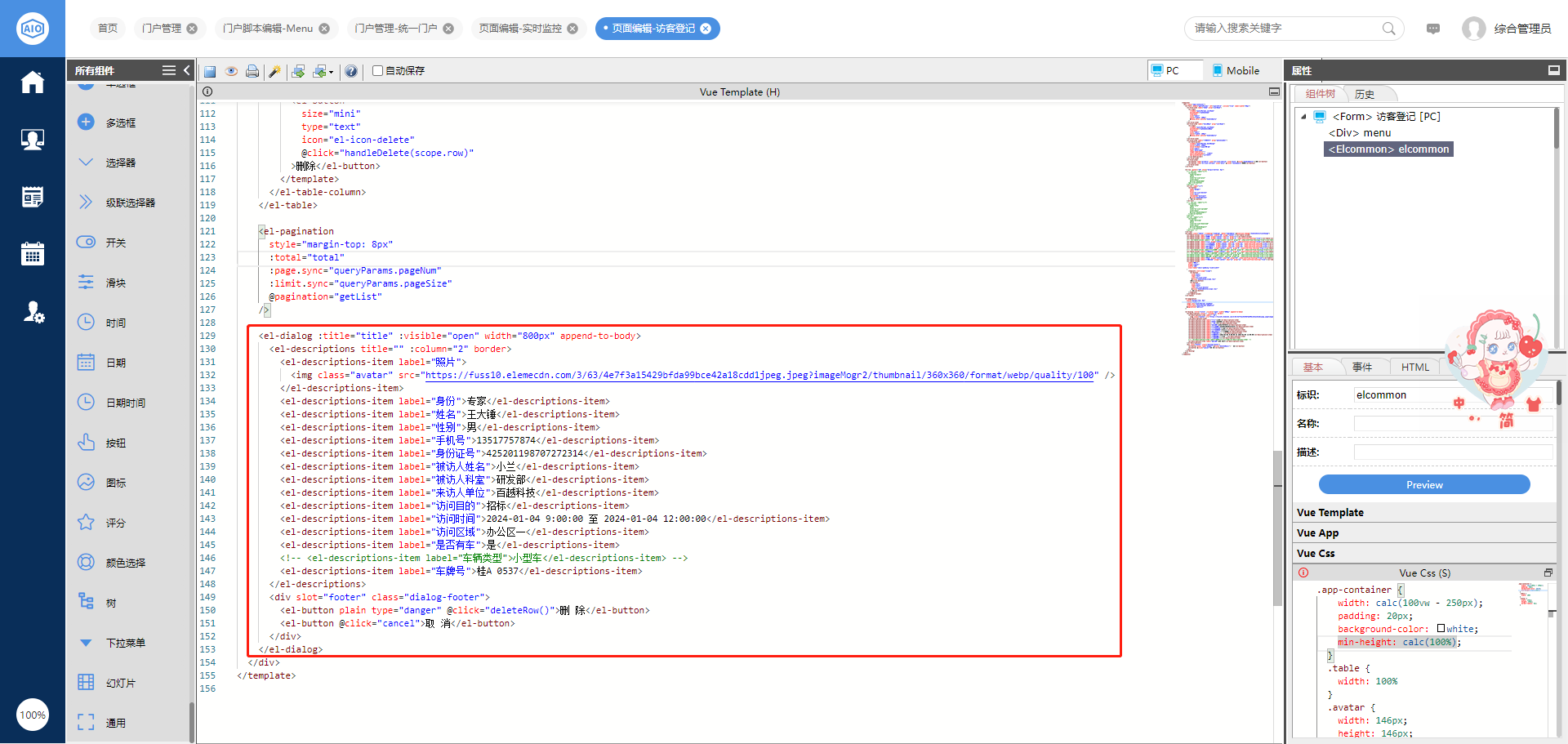Screen dimensions: 1568x744
Task: Click the blue Preview button
Action: pos(1424,485)
